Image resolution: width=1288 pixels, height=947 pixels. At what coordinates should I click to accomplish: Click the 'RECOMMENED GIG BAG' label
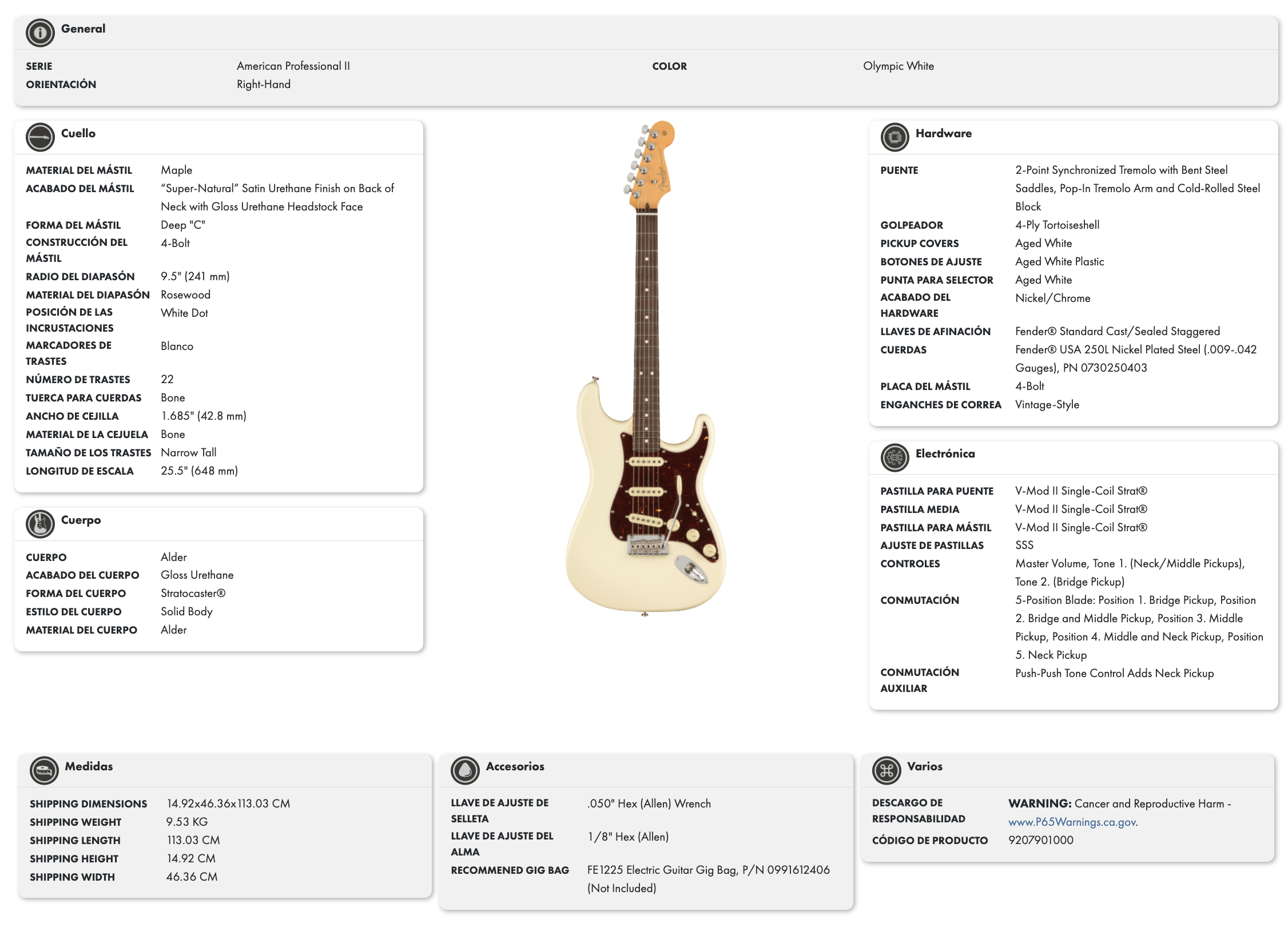(x=510, y=870)
